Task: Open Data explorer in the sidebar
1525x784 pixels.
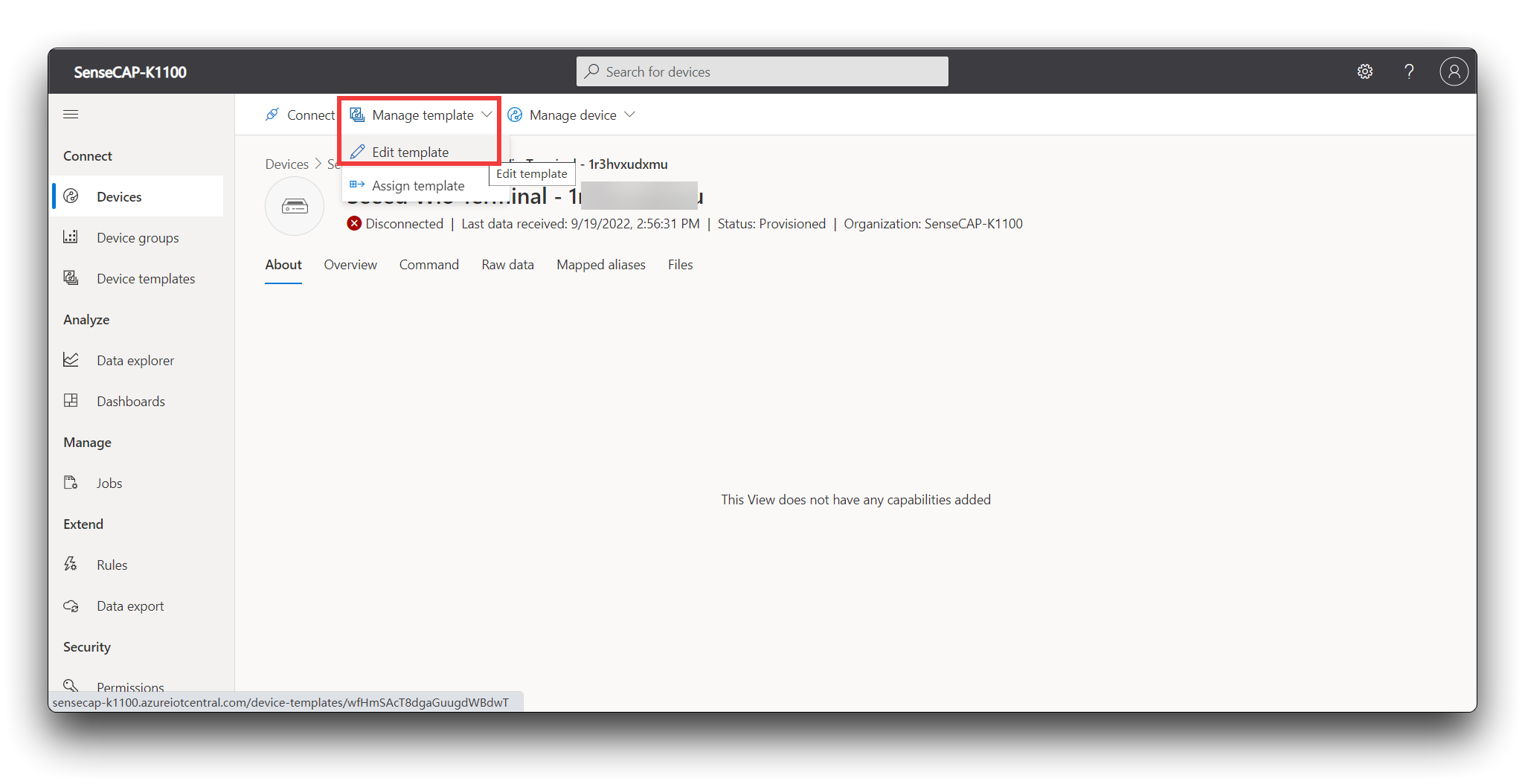Action: click(x=138, y=360)
